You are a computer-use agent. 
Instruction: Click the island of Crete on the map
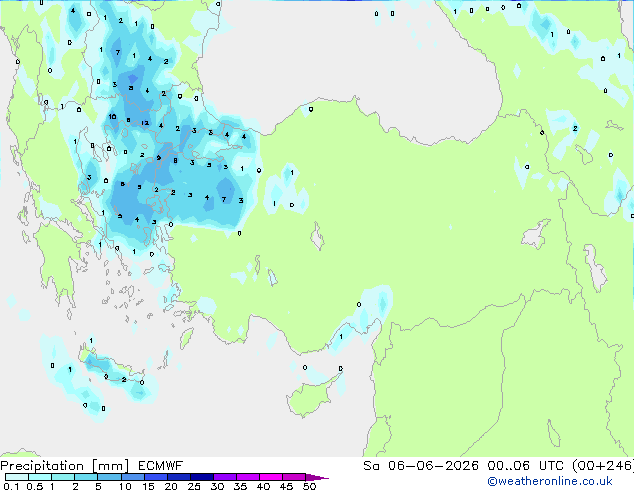[x=111, y=370]
